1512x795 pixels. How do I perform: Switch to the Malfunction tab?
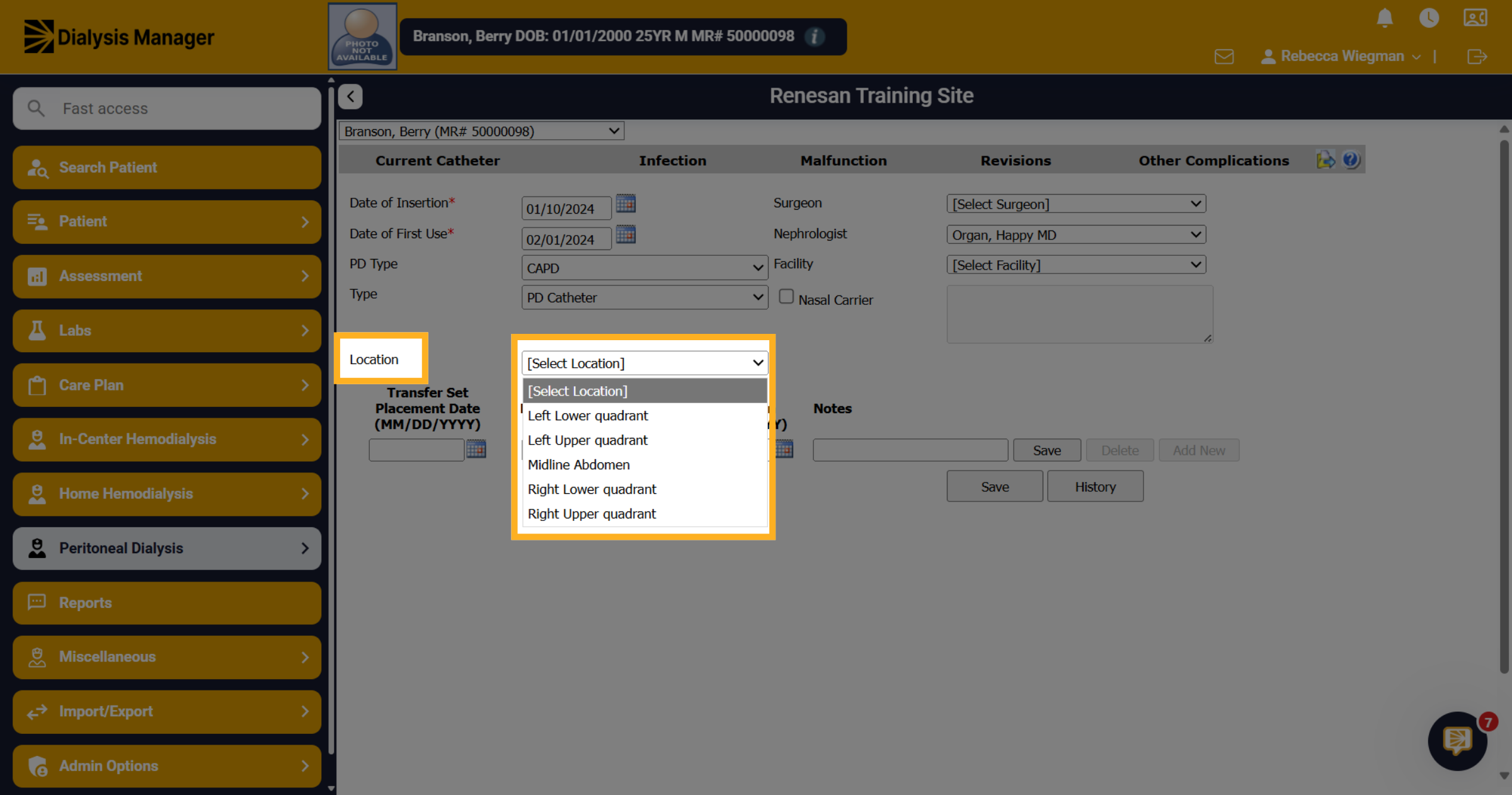844,161
